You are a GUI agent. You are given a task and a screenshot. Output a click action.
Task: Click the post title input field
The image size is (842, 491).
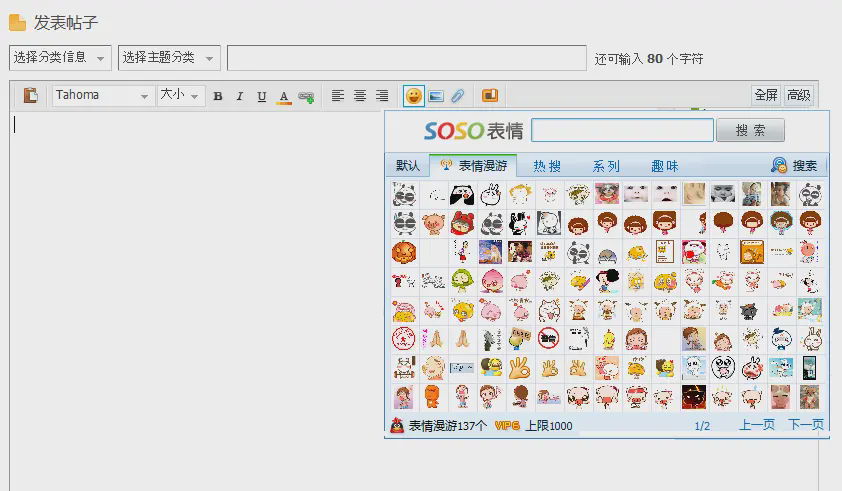point(406,58)
